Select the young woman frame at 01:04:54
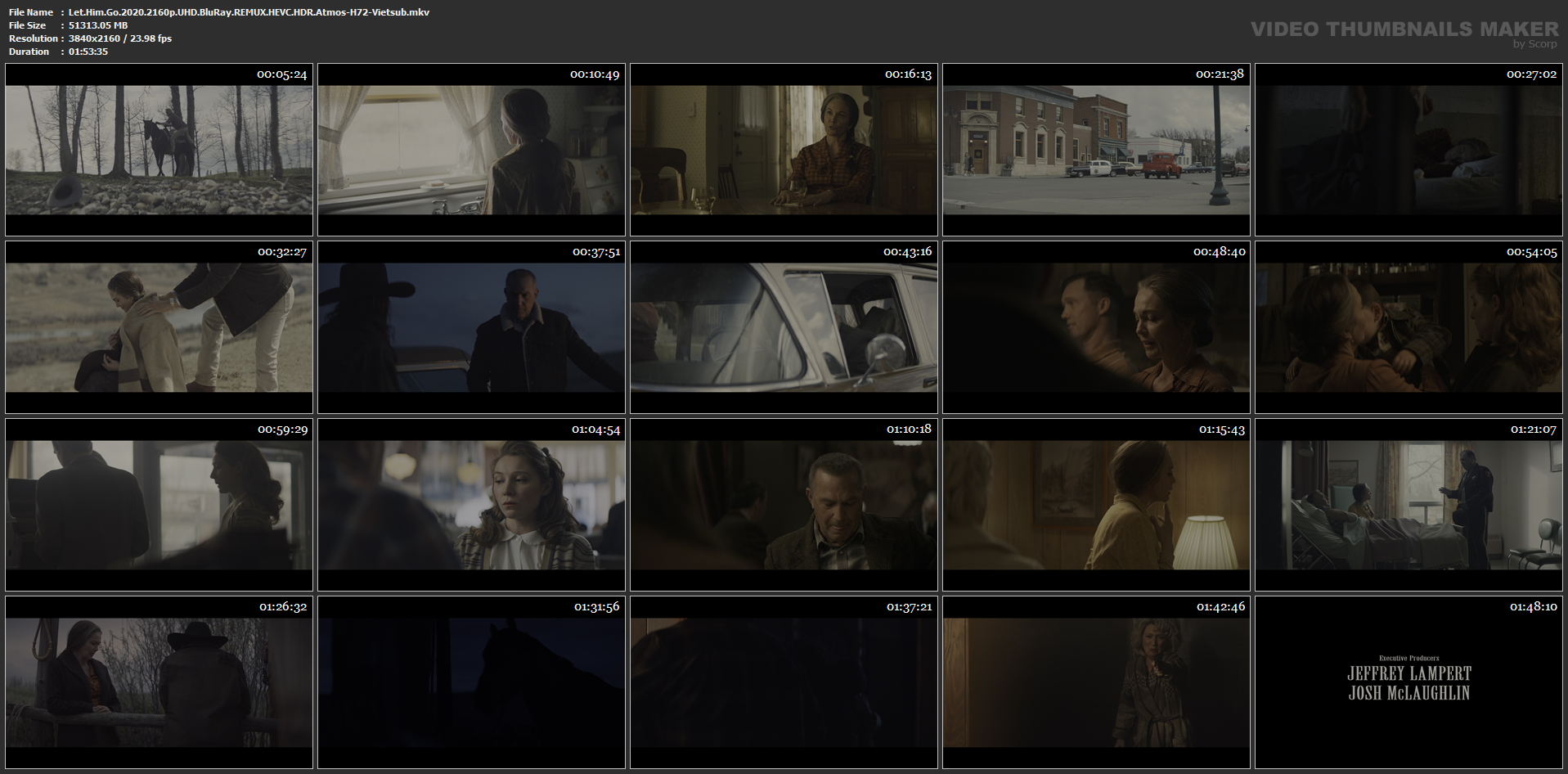This screenshot has height=774, width=1568. (472, 505)
